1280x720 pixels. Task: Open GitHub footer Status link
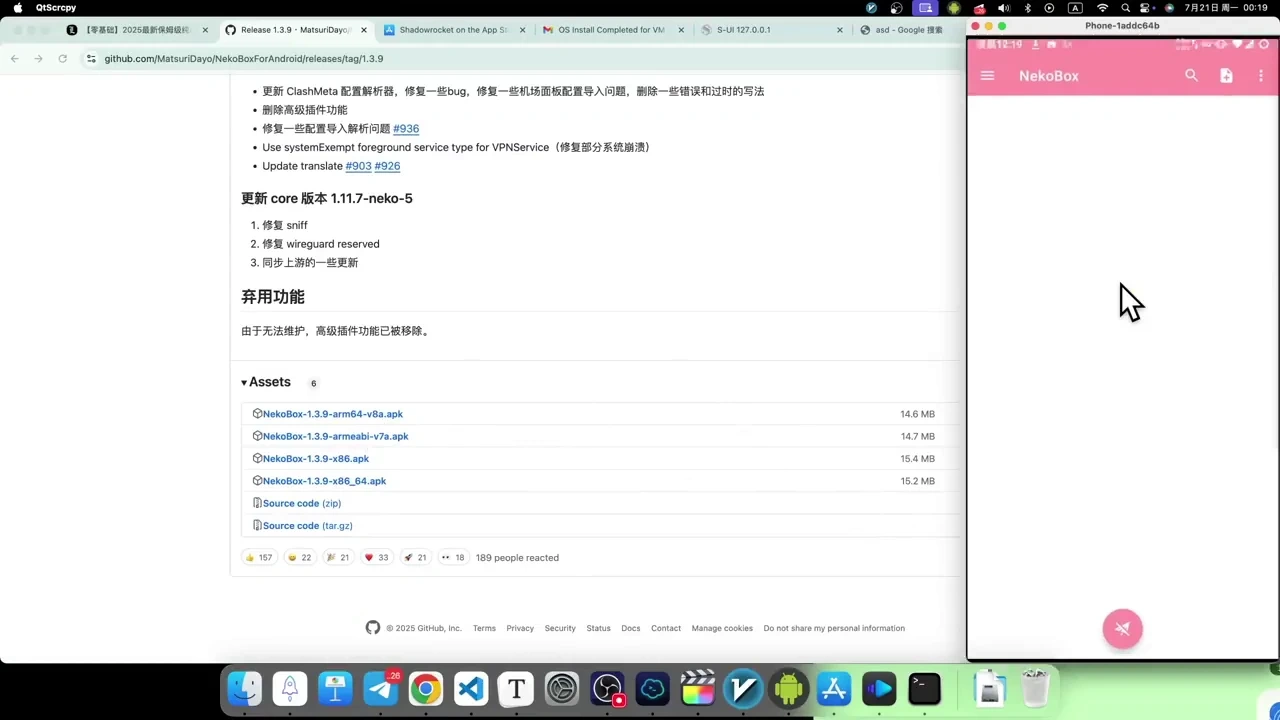(x=598, y=628)
